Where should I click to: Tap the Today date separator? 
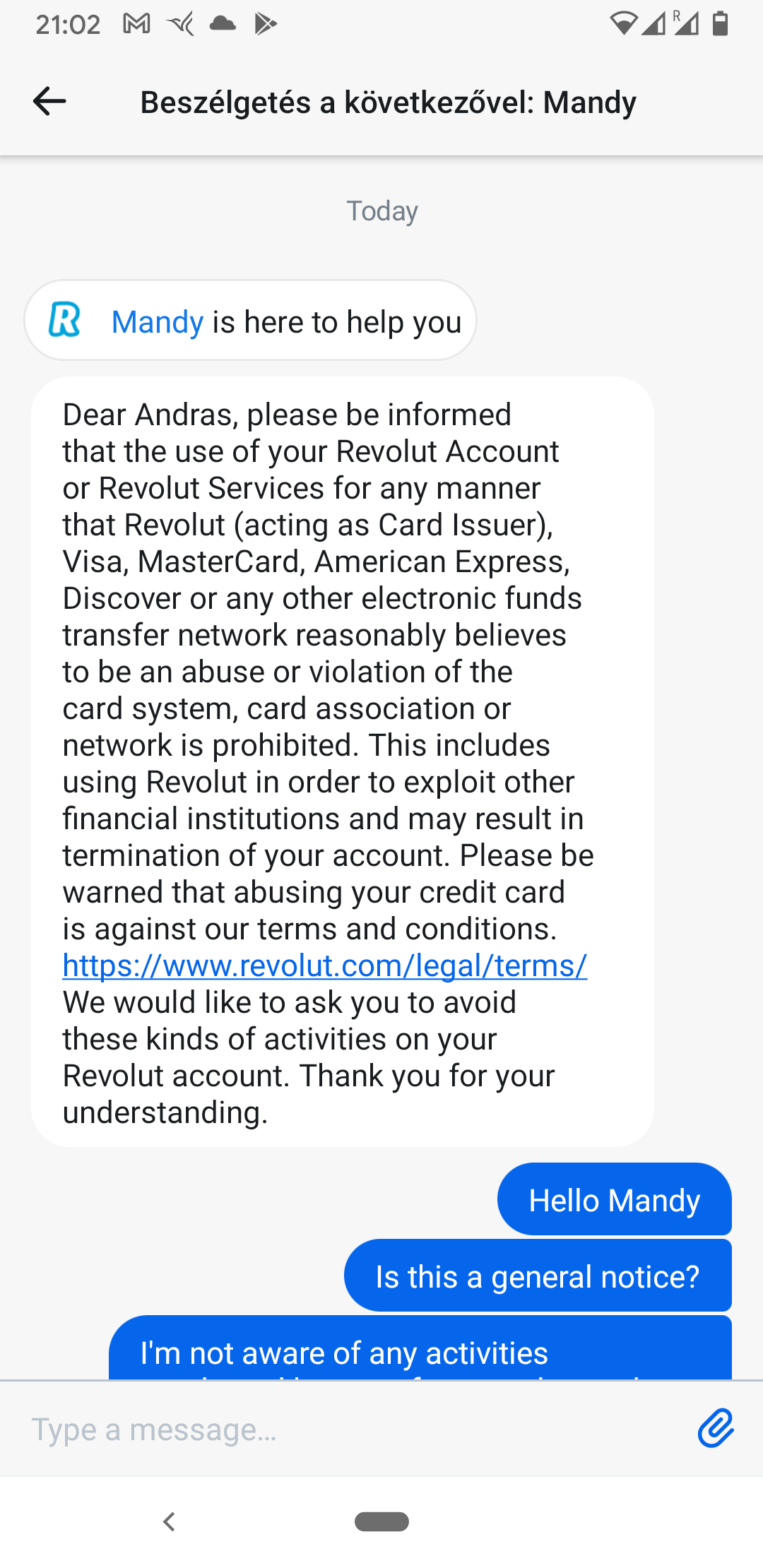[382, 211]
